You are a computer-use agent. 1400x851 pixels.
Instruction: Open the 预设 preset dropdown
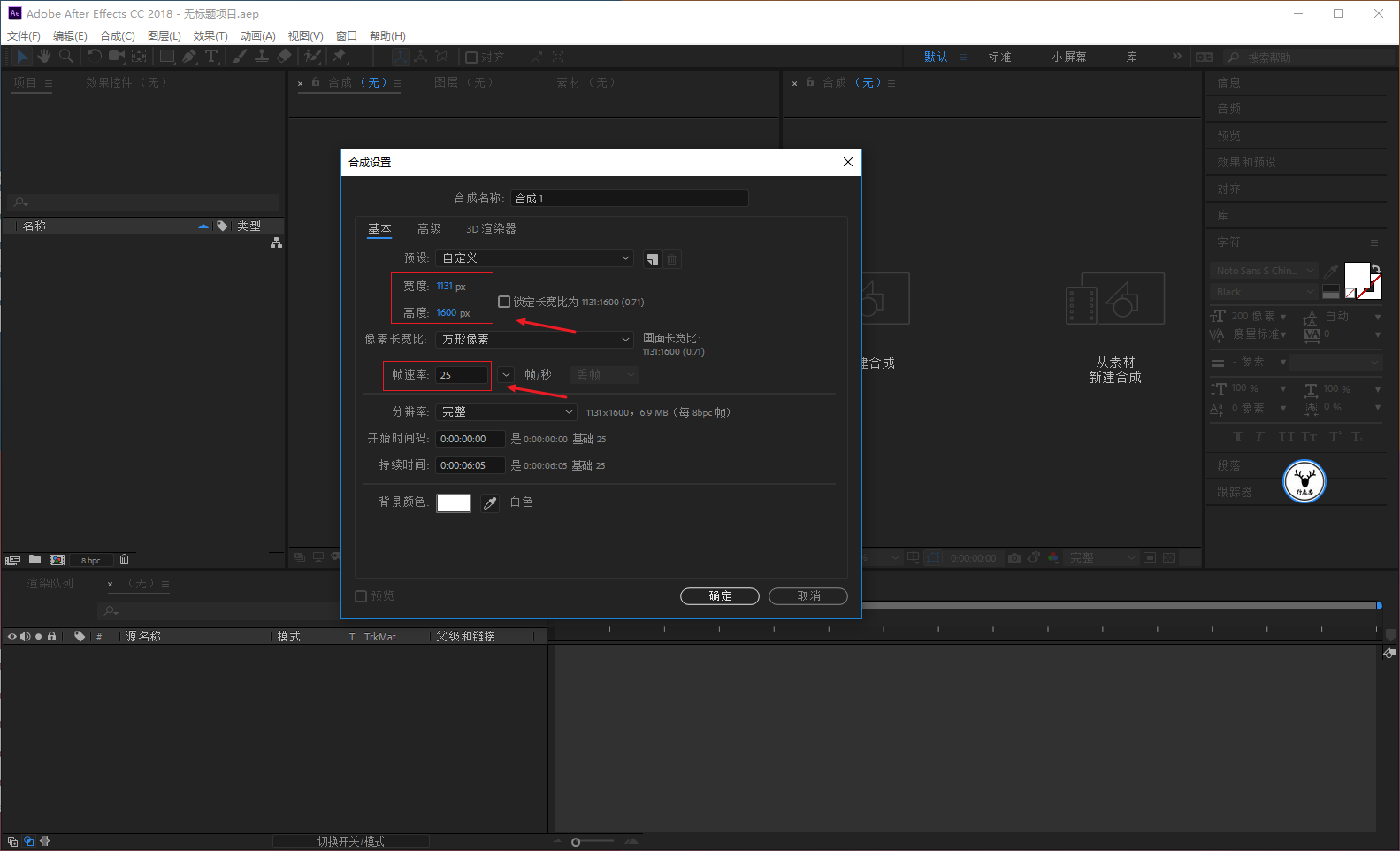click(x=536, y=258)
